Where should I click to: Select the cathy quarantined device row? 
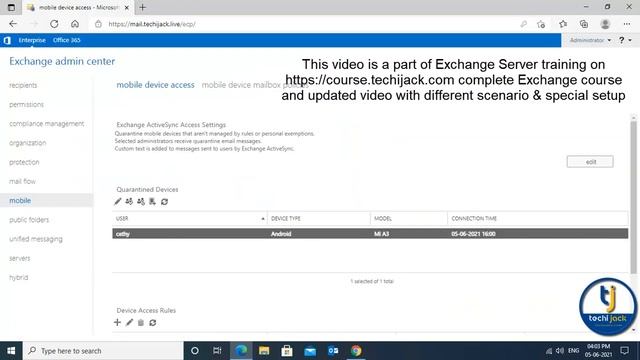coord(370,234)
